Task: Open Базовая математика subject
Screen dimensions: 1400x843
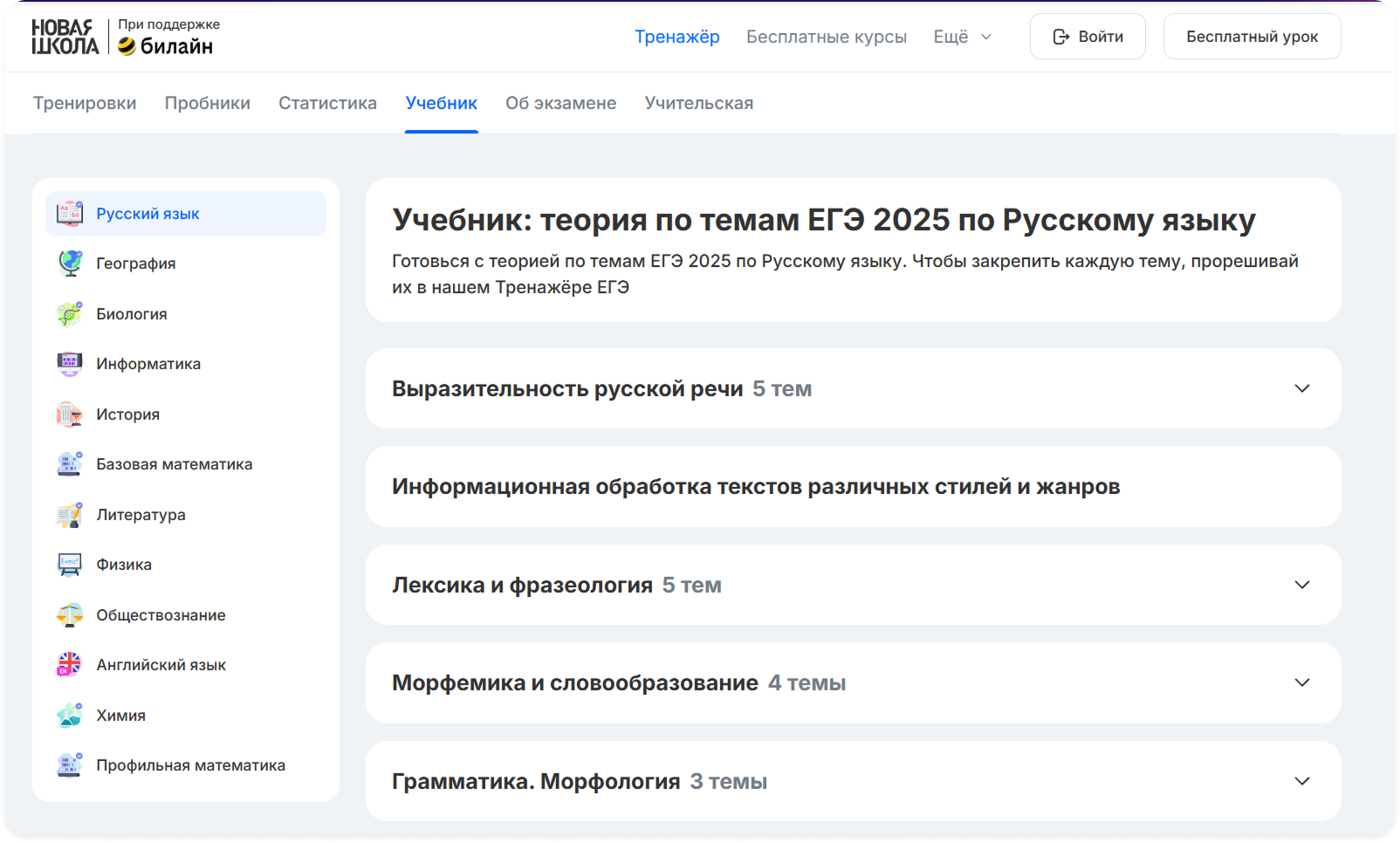Action: point(186,464)
